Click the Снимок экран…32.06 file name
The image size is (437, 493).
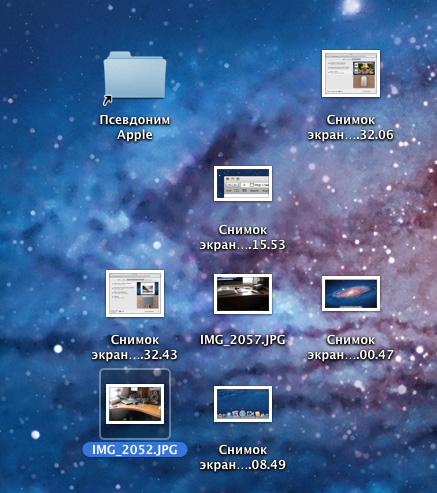click(351, 127)
